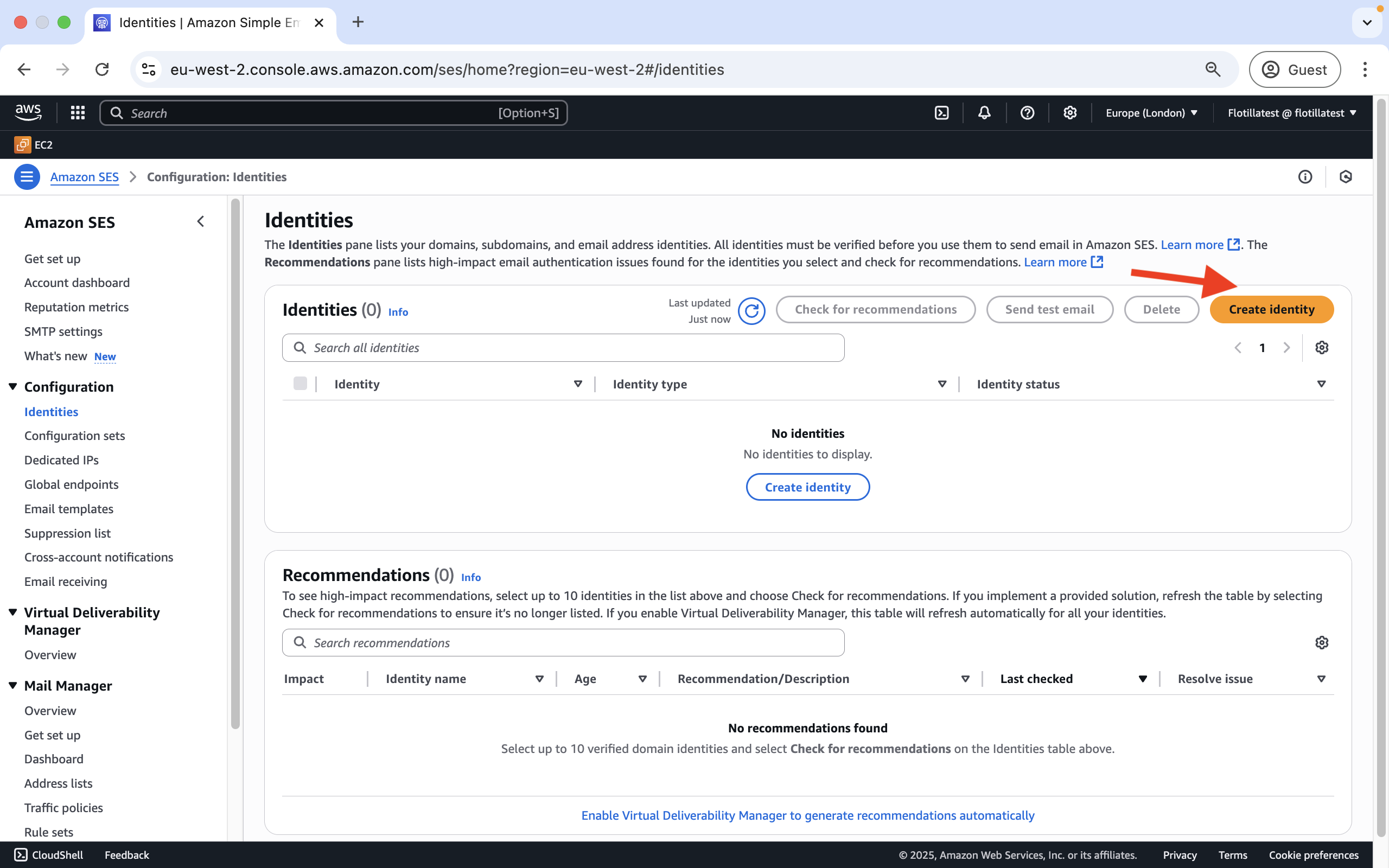Open SMTP settings in sidebar
This screenshot has height=868, width=1389.
(x=63, y=332)
